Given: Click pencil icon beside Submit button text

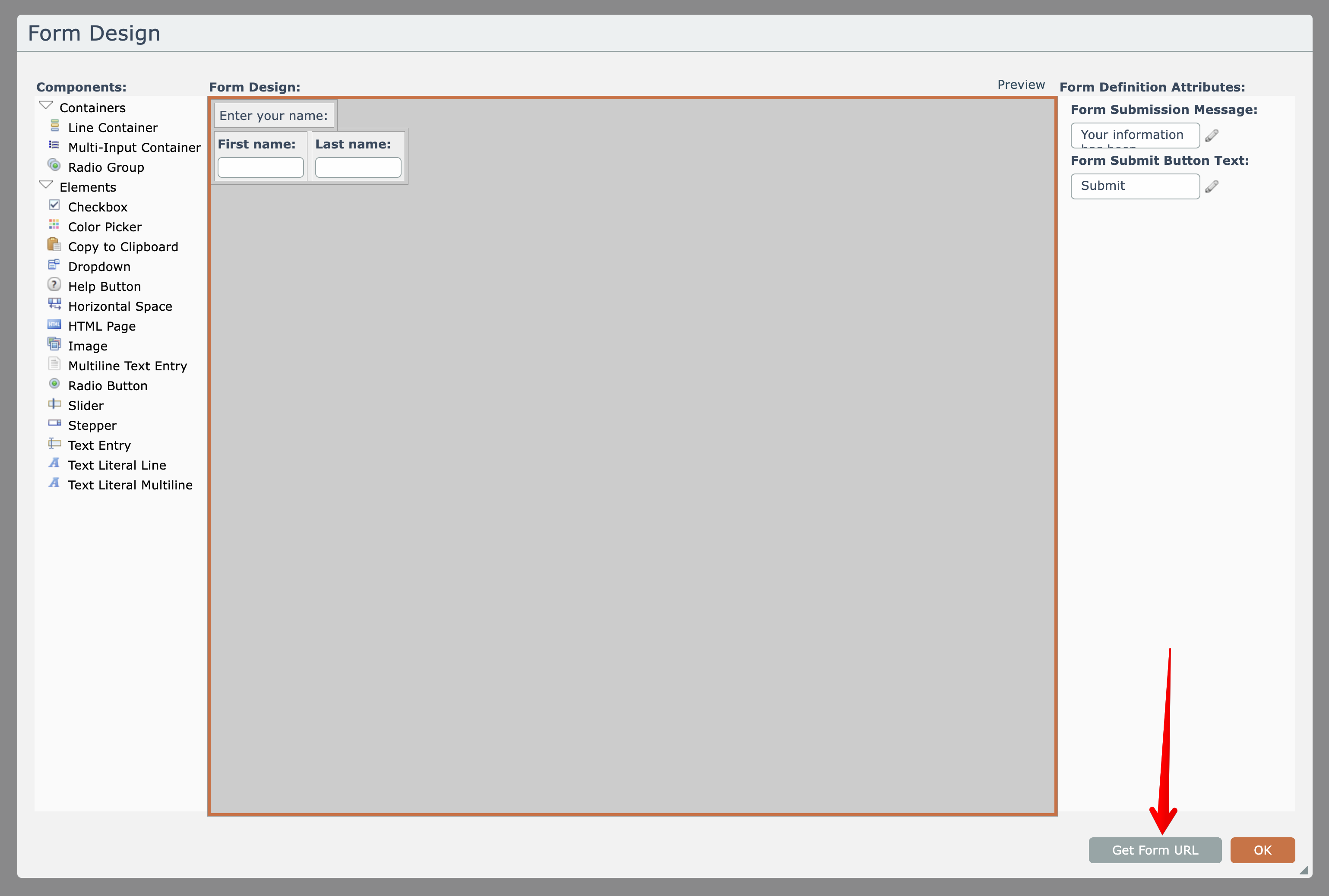Looking at the screenshot, I should [x=1212, y=186].
